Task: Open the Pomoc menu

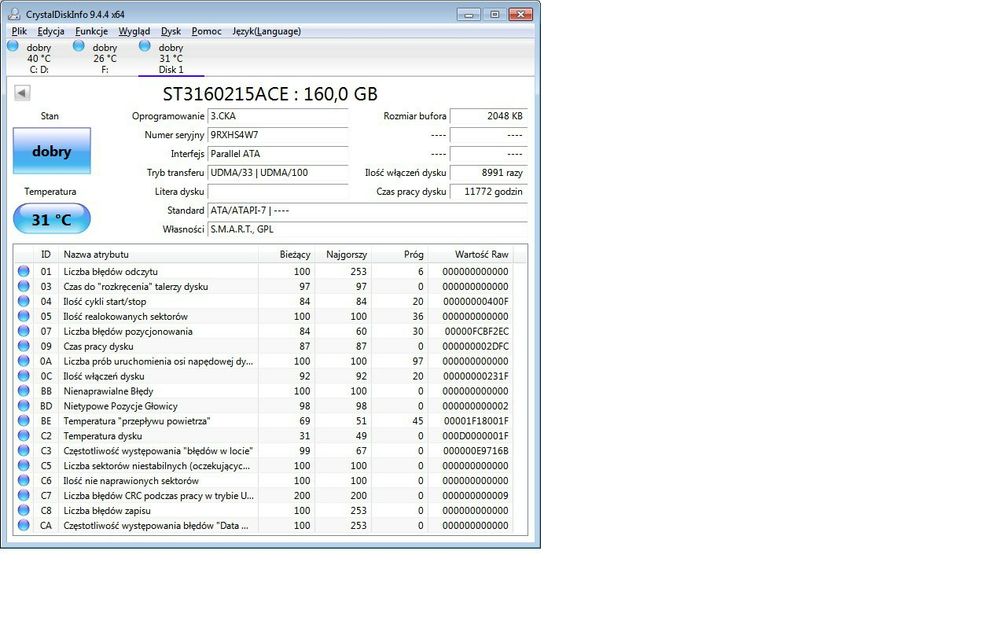Action: pyautogui.click(x=206, y=31)
